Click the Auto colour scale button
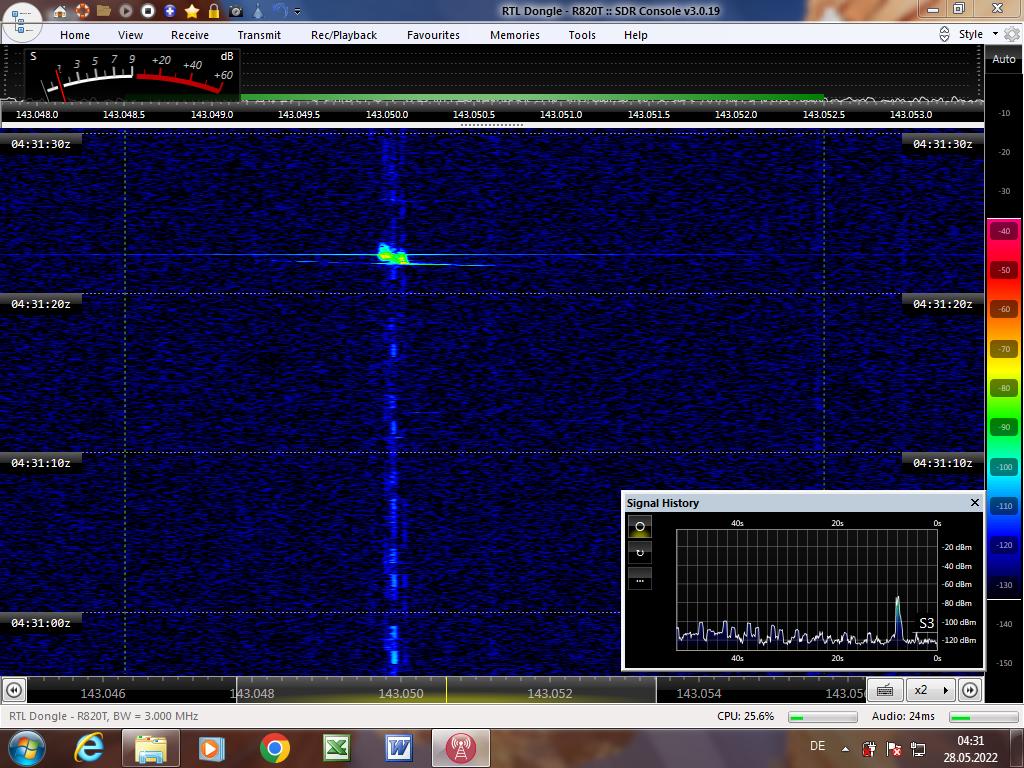The height and width of the screenshot is (768, 1024). (x=1004, y=59)
